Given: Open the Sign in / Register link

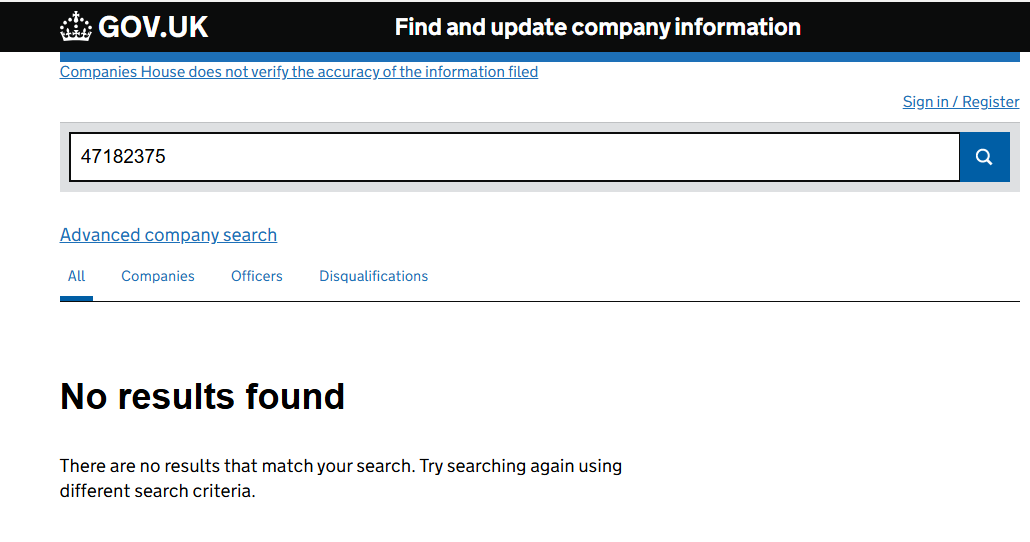Looking at the screenshot, I should pos(961,102).
